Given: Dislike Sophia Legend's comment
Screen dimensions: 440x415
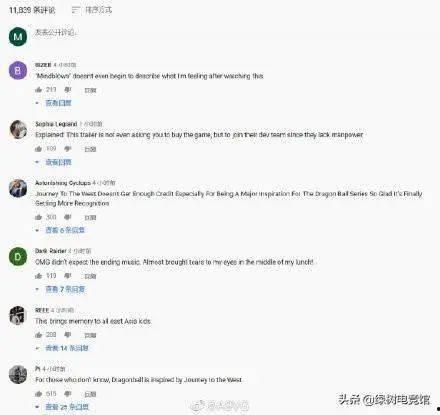Looking at the screenshot, I should click(x=68, y=149).
